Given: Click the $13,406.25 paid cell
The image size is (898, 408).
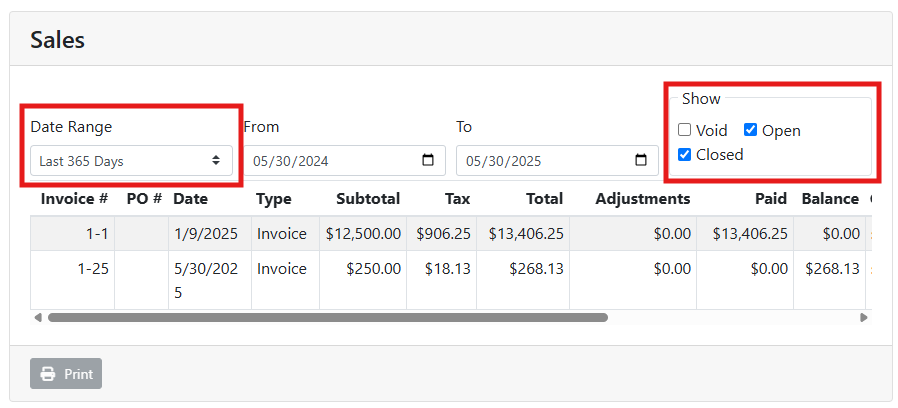Looking at the screenshot, I should tap(745, 233).
